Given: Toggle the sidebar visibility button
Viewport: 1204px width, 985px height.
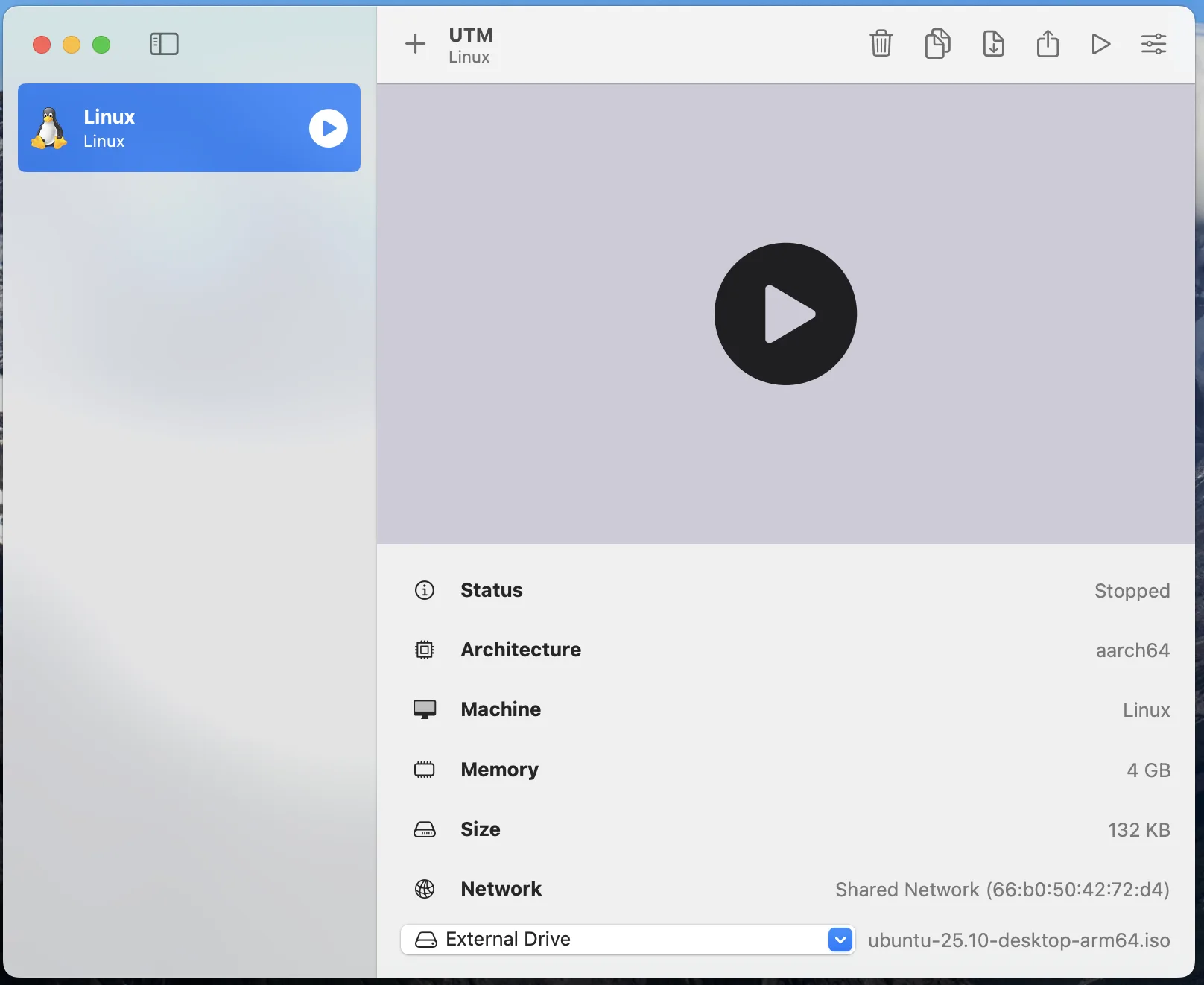Looking at the screenshot, I should pyautogui.click(x=164, y=44).
